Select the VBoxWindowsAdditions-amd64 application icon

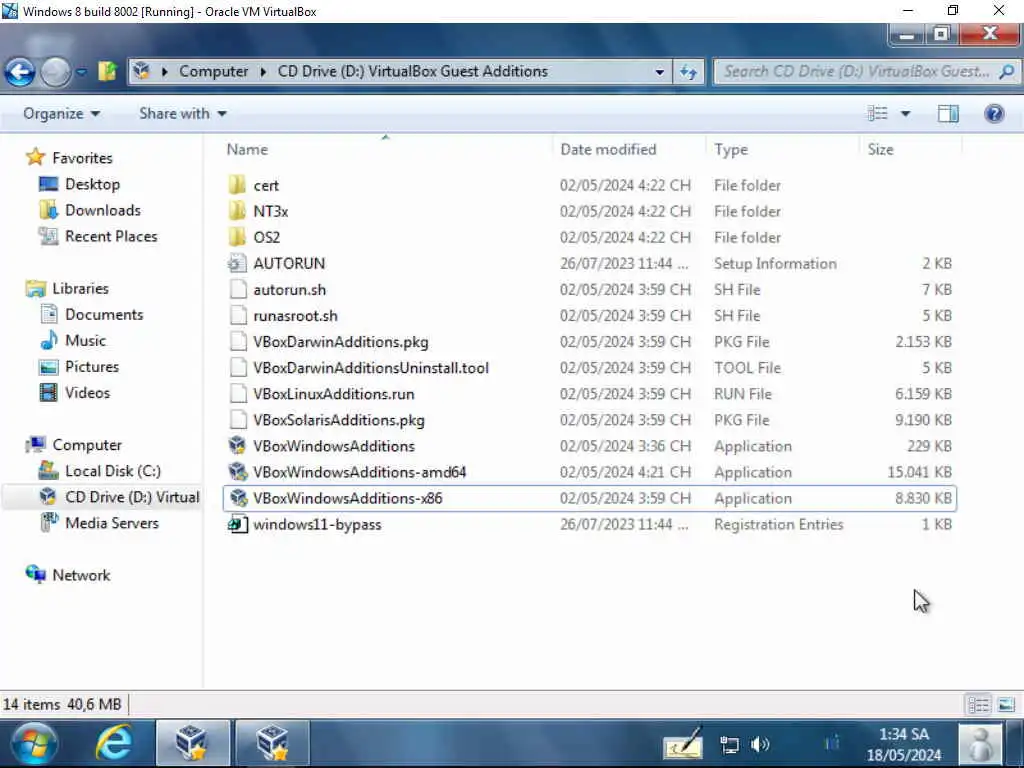[x=238, y=472]
